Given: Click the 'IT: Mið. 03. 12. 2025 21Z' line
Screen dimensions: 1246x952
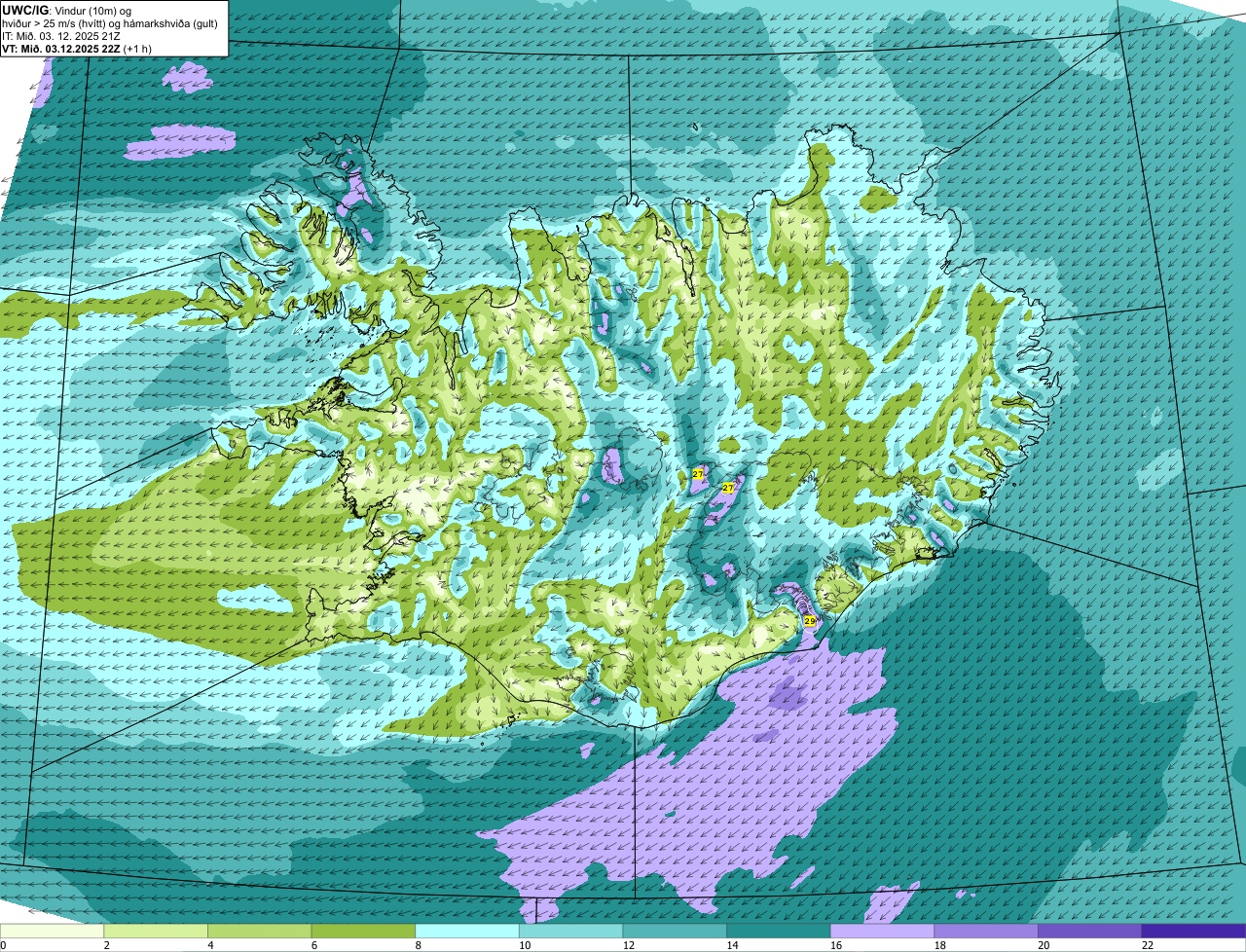Looking at the screenshot, I should pyautogui.click(x=61, y=36).
